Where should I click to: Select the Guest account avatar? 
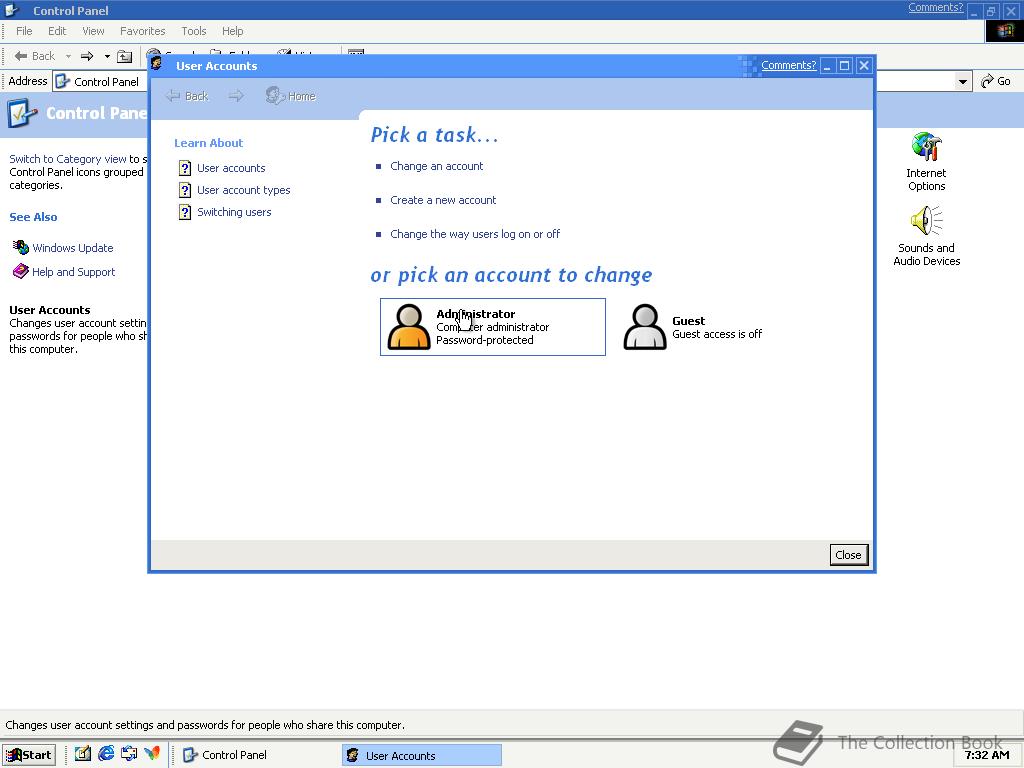click(645, 327)
